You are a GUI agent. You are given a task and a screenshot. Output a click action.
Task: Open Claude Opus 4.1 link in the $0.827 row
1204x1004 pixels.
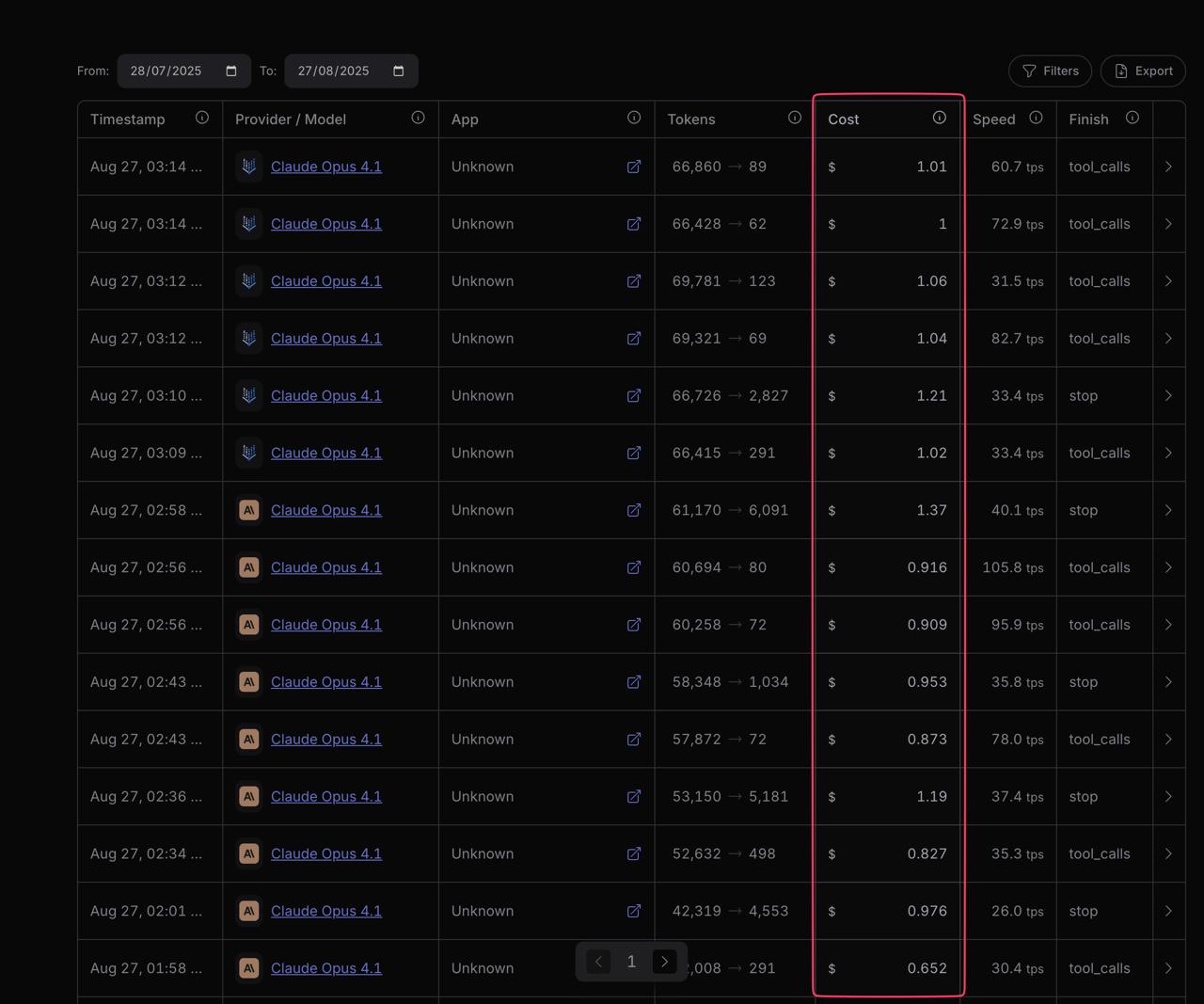coord(326,854)
